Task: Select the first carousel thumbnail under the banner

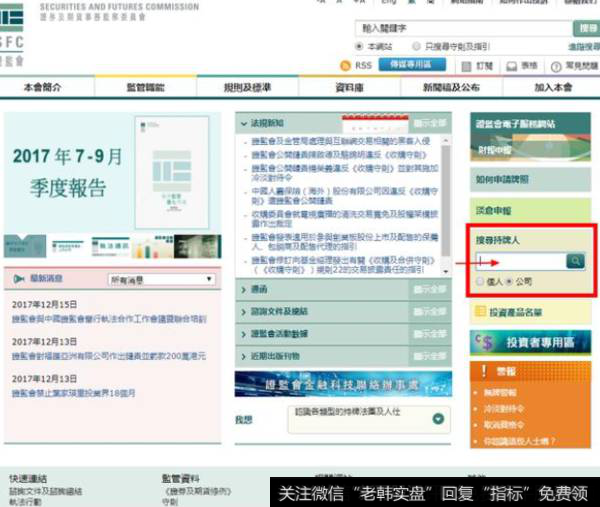Action: pyautogui.click(x=25, y=246)
